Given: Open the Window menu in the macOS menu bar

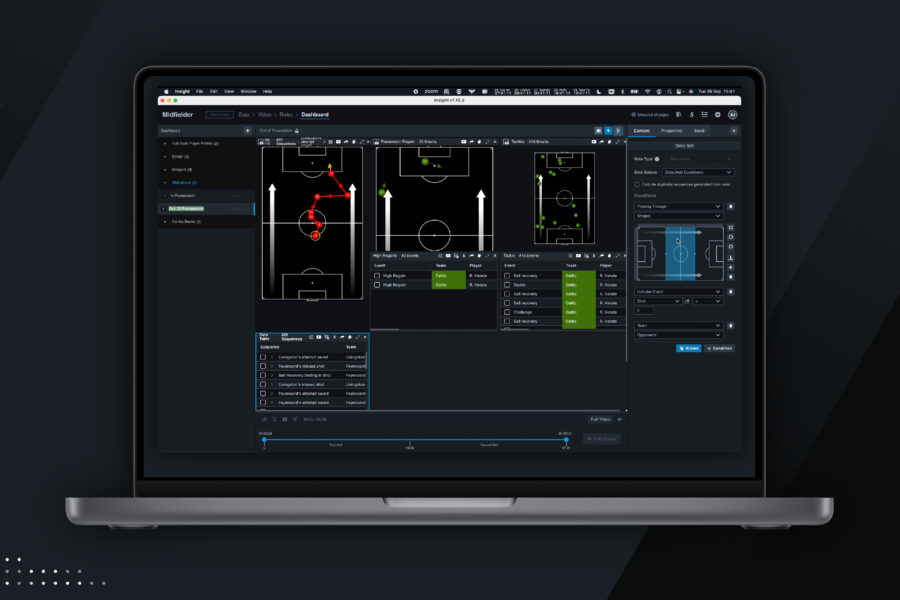Looking at the screenshot, I should click(x=246, y=90).
